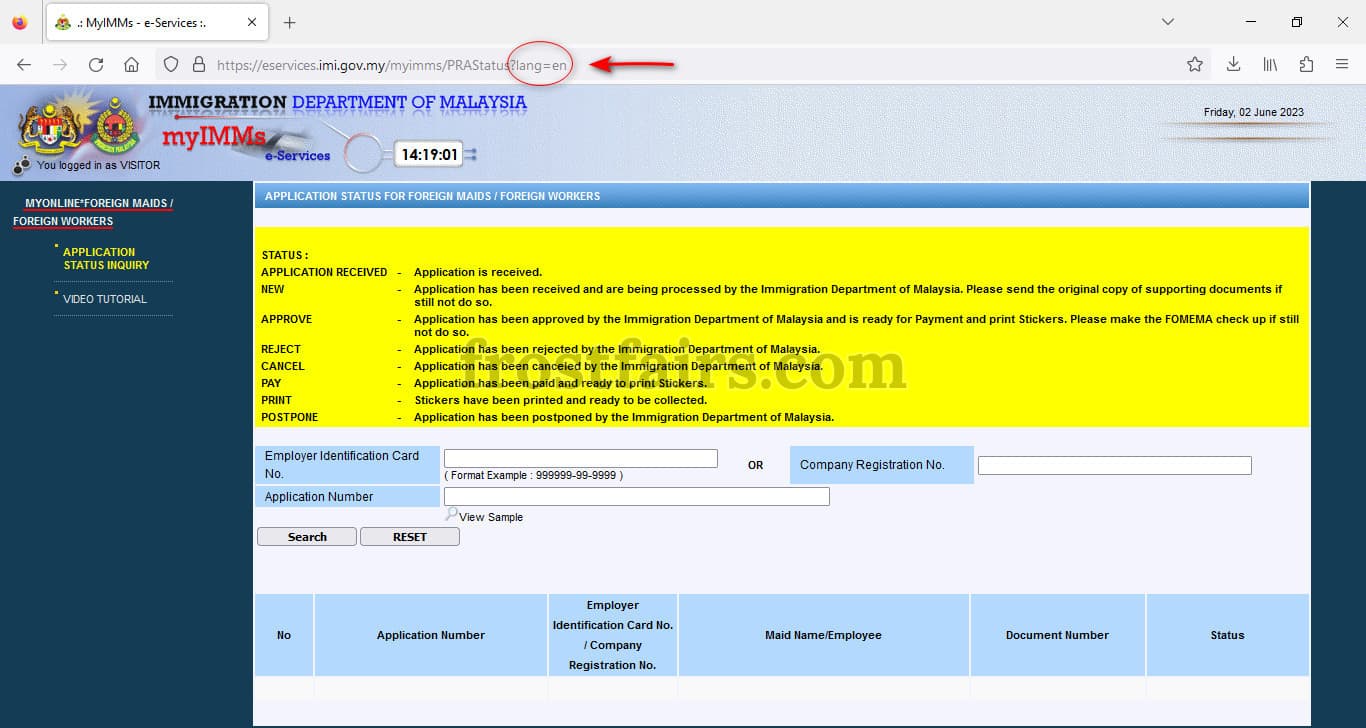
Task: Open Firefox application hamburger menu
Action: (1342, 64)
